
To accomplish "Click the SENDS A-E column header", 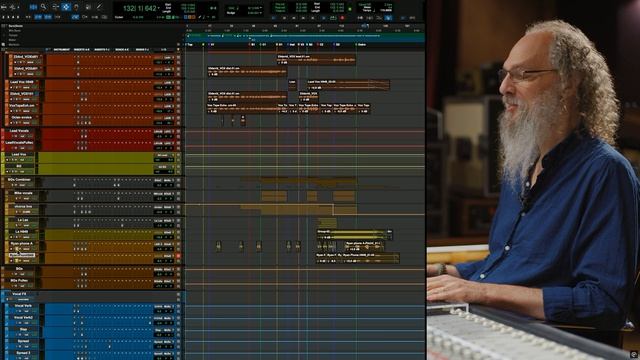I will point(122,49).
